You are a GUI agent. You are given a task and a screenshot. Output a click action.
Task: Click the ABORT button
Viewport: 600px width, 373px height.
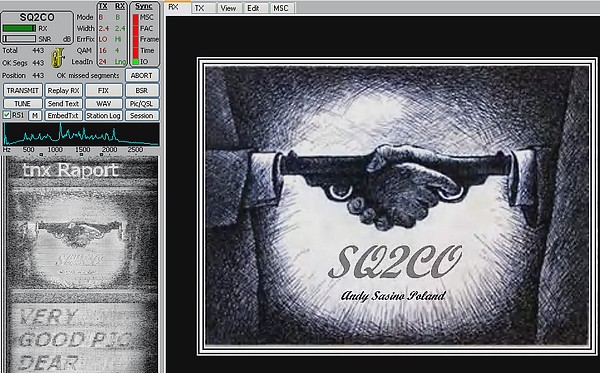coord(142,75)
